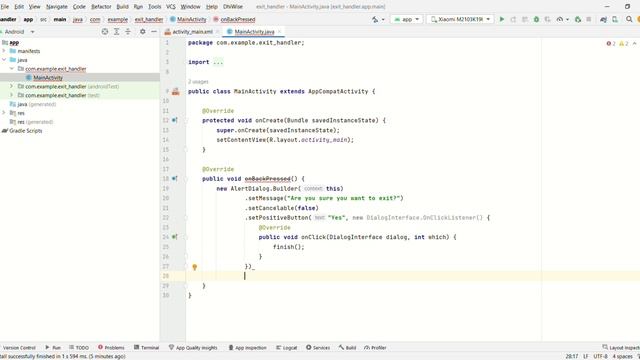Click the override gutter icon on line 18
The height and width of the screenshot is (360, 640).
[x=175, y=179]
